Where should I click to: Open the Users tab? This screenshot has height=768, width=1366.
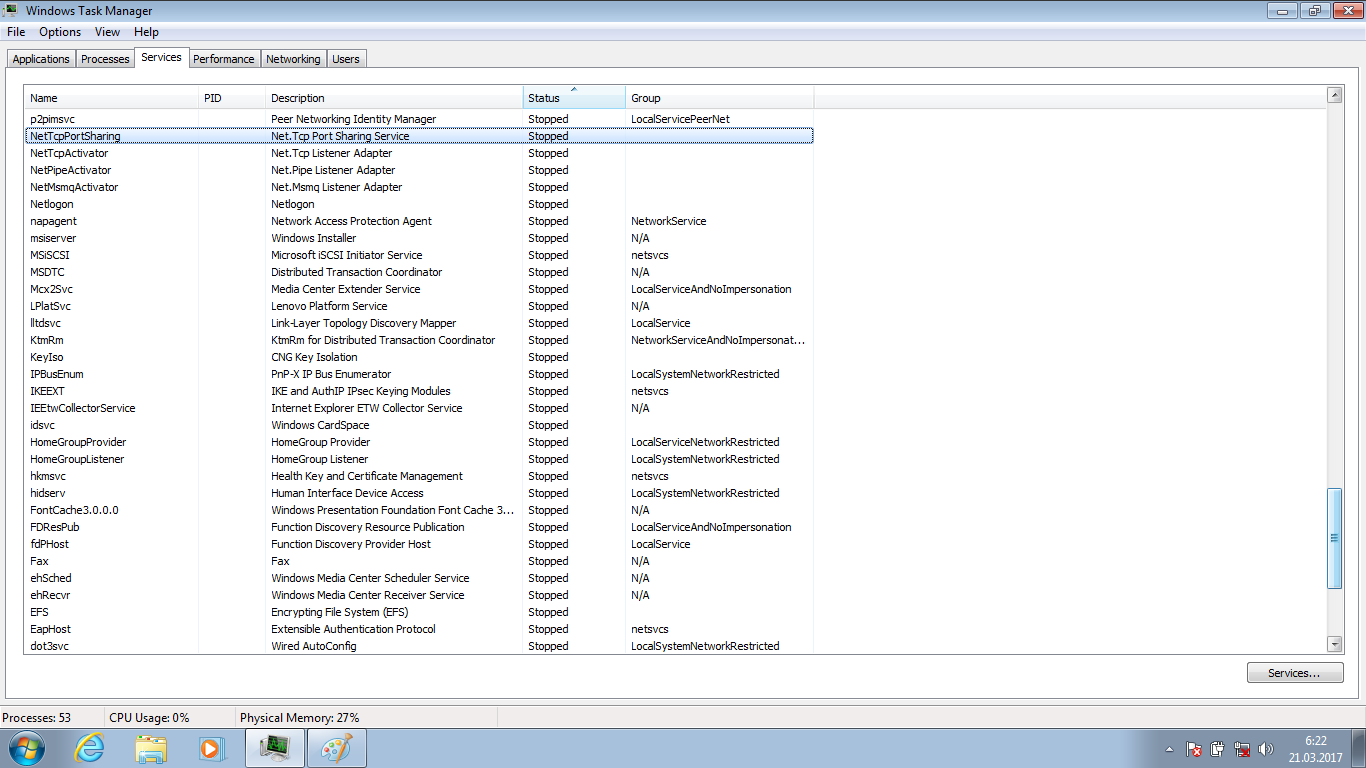(x=346, y=59)
